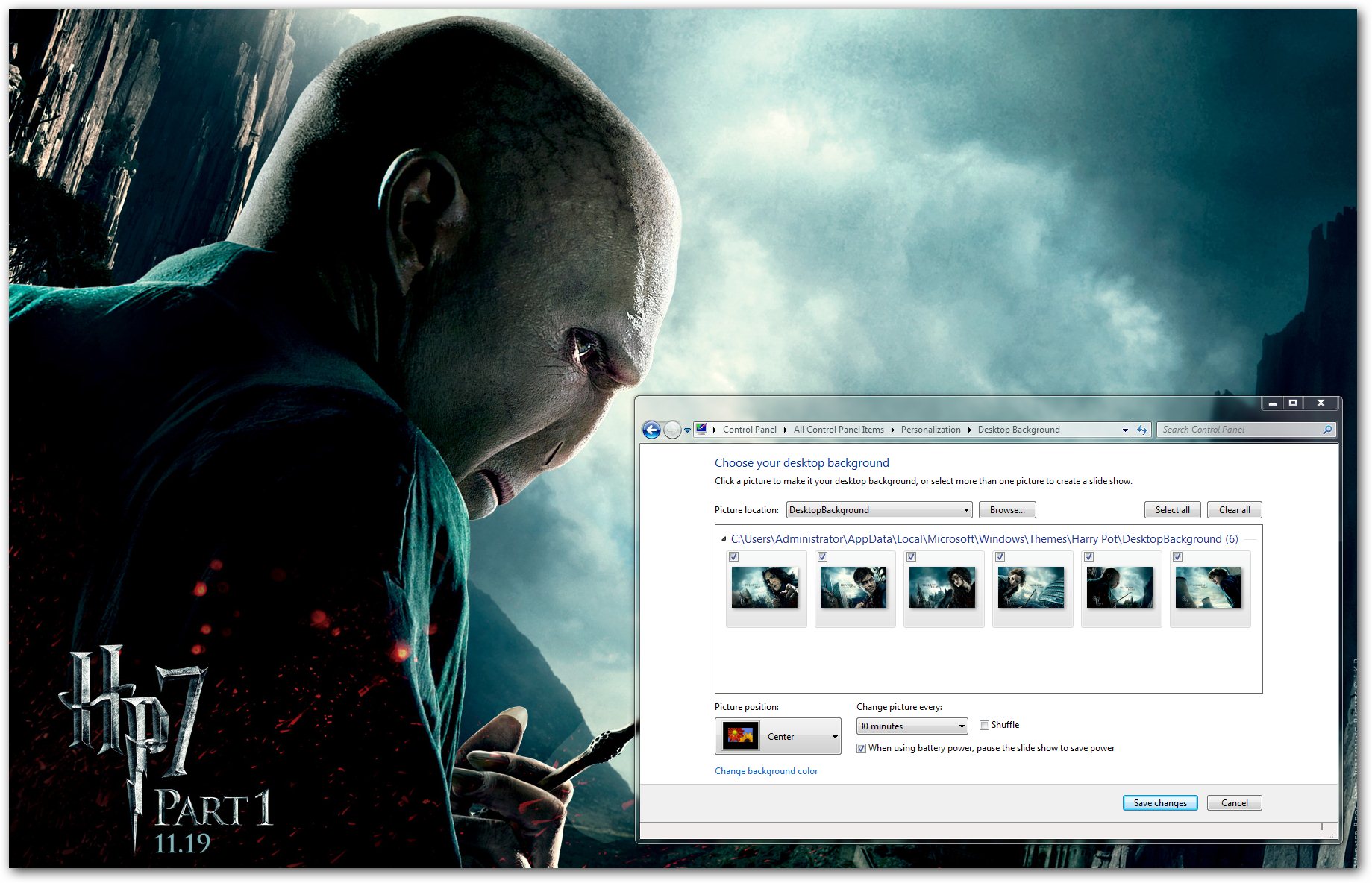Click the Cancel button
Viewport: 1372px width, 883px height.
pyautogui.click(x=1234, y=803)
